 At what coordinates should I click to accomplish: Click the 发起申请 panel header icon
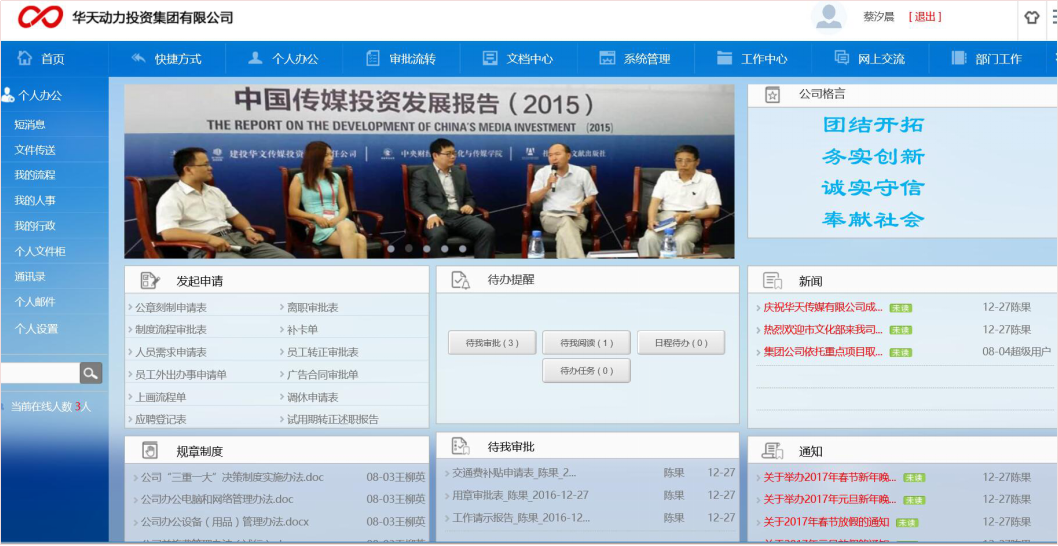[x=150, y=281]
